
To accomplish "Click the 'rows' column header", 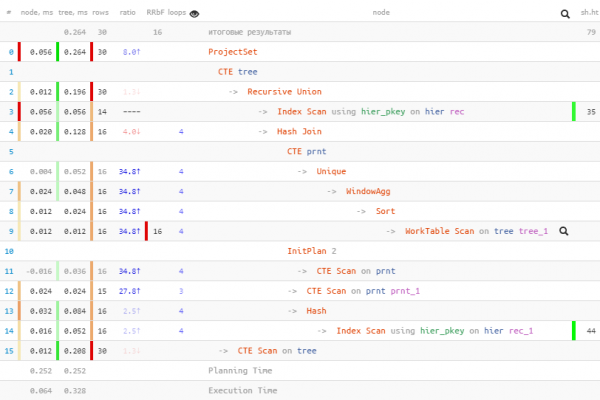I will [x=103, y=14].
